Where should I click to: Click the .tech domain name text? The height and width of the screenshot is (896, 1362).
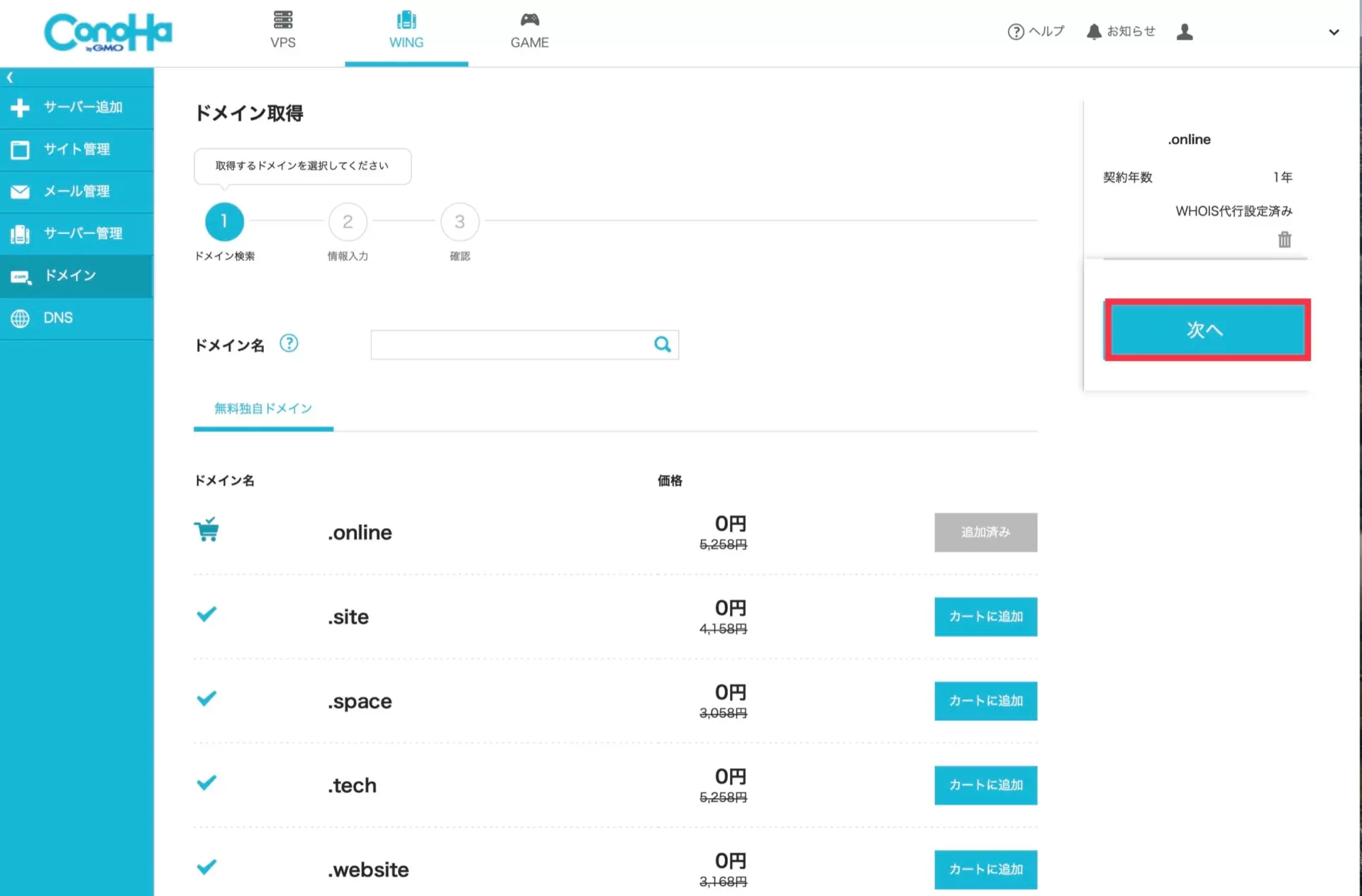click(352, 785)
